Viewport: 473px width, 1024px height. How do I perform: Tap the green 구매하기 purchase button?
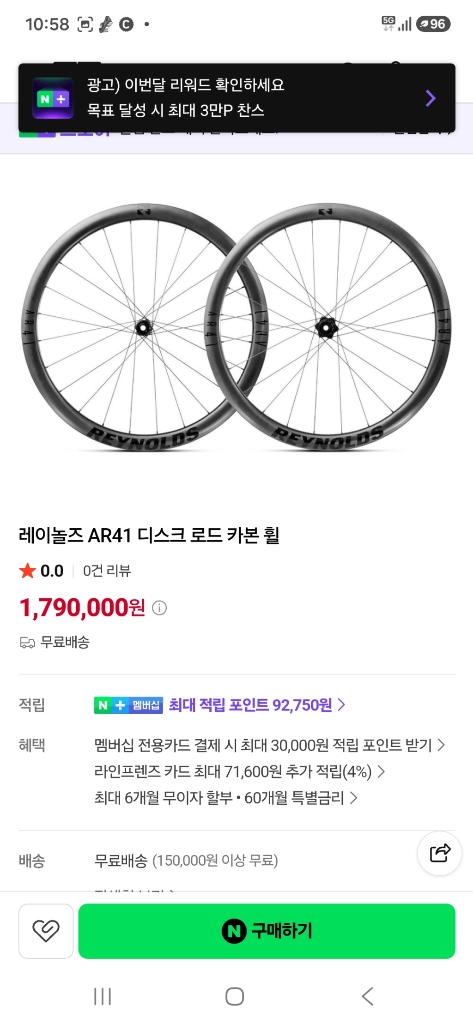[x=267, y=931]
